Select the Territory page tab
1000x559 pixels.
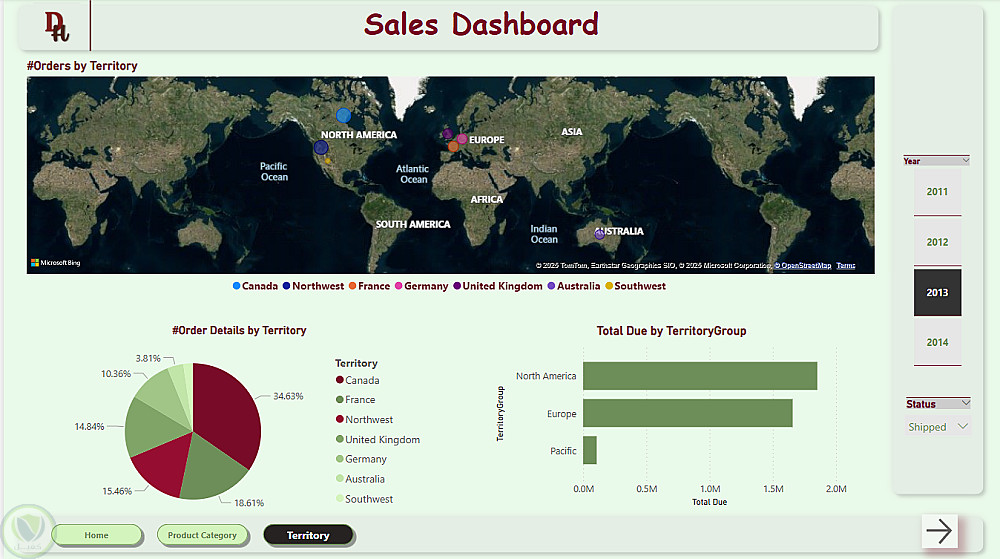(x=308, y=535)
